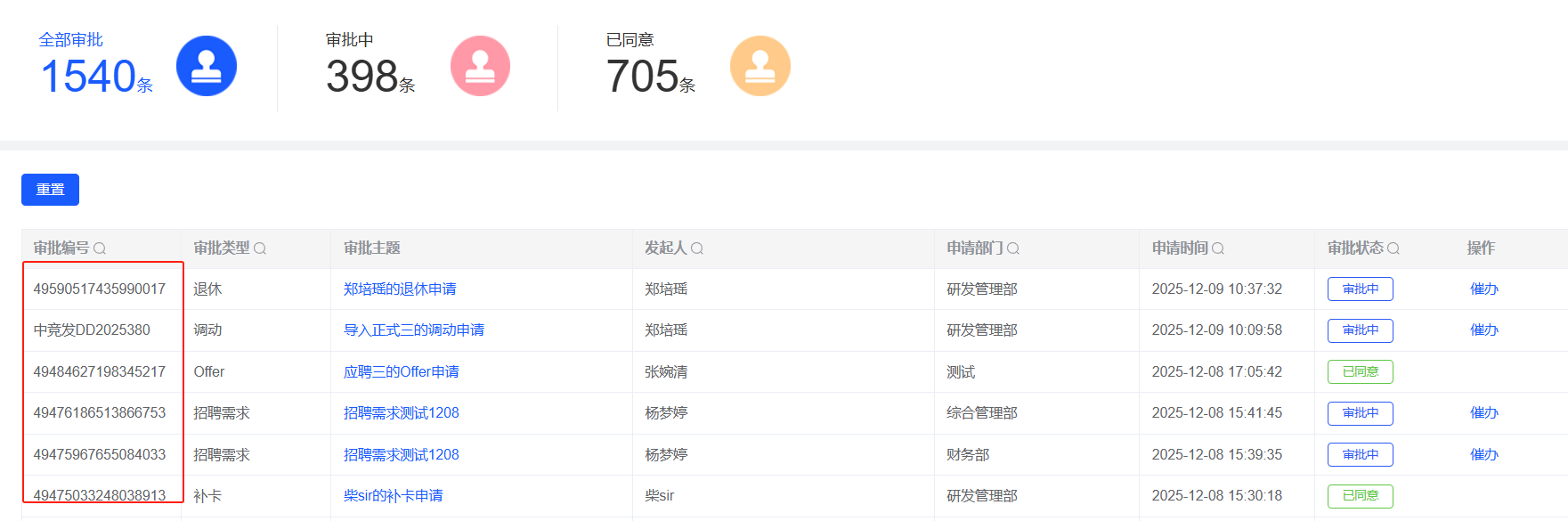Open 柴sir的补卡申请 link

click(394, 495)
